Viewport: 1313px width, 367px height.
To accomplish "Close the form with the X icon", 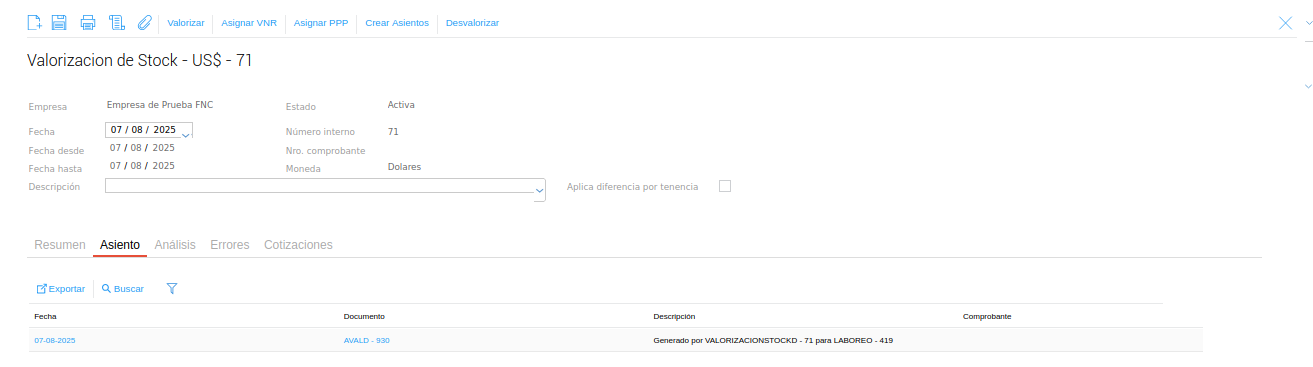I will pos(1286,23).
